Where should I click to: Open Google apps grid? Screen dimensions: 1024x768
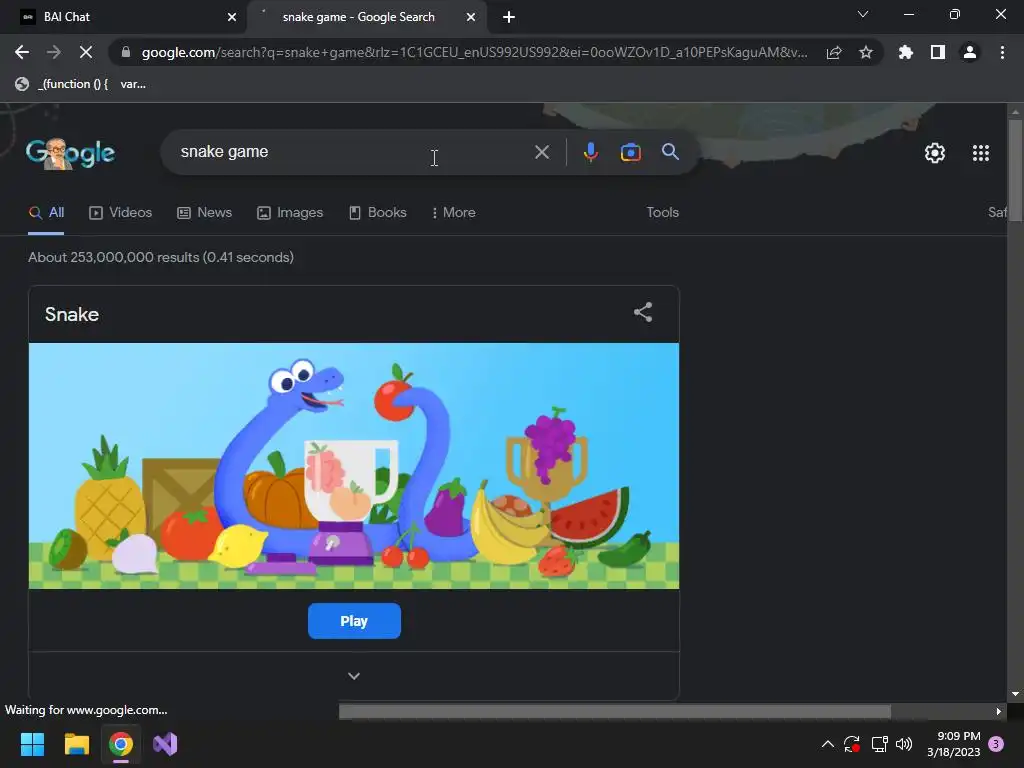[x=981, y=153]
